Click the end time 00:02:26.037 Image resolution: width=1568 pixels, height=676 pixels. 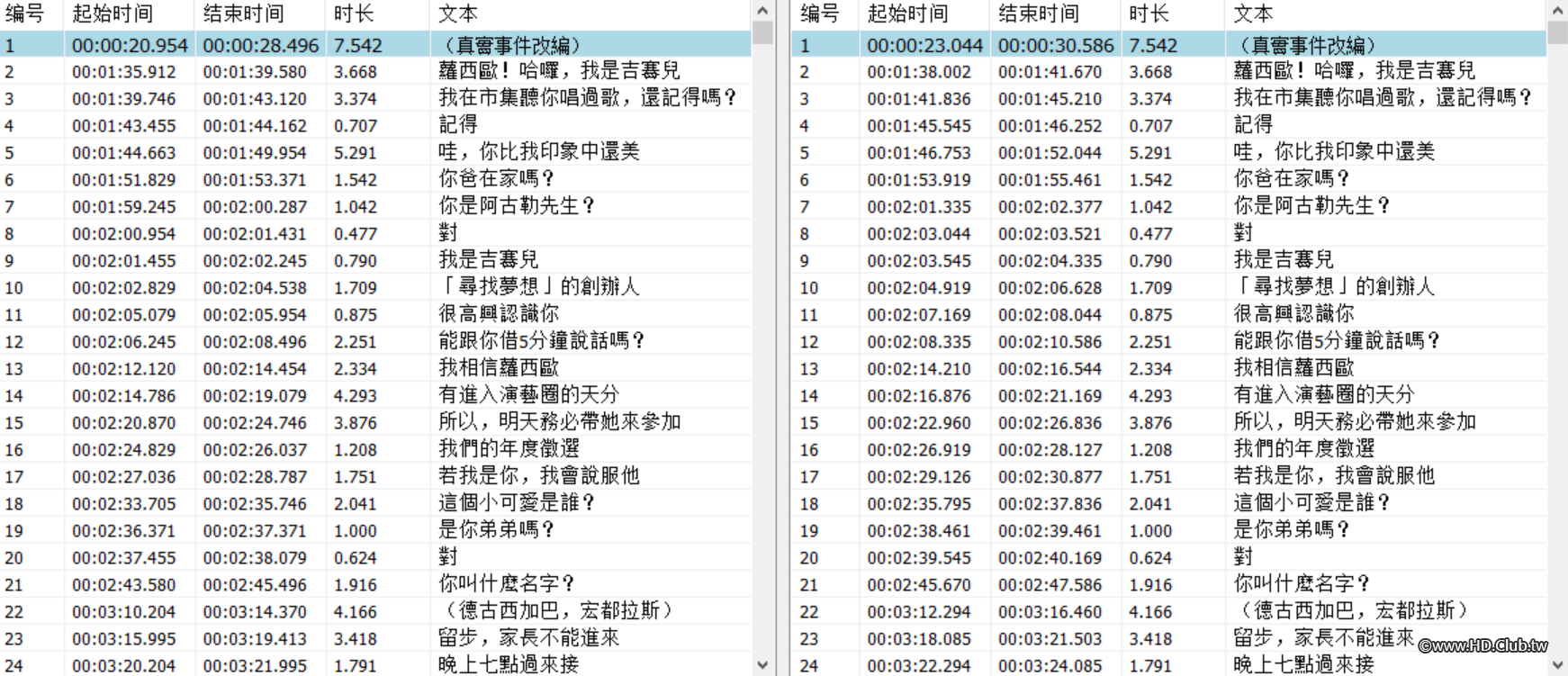(255, 450)
